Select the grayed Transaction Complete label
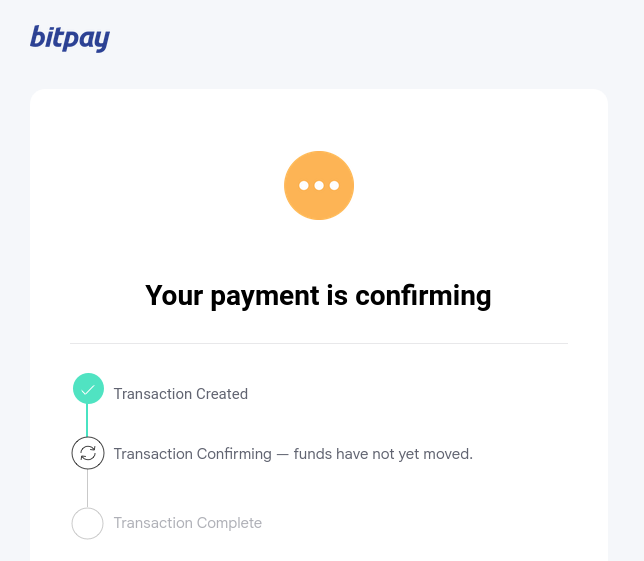644x561 pixels. click(188, 523)
